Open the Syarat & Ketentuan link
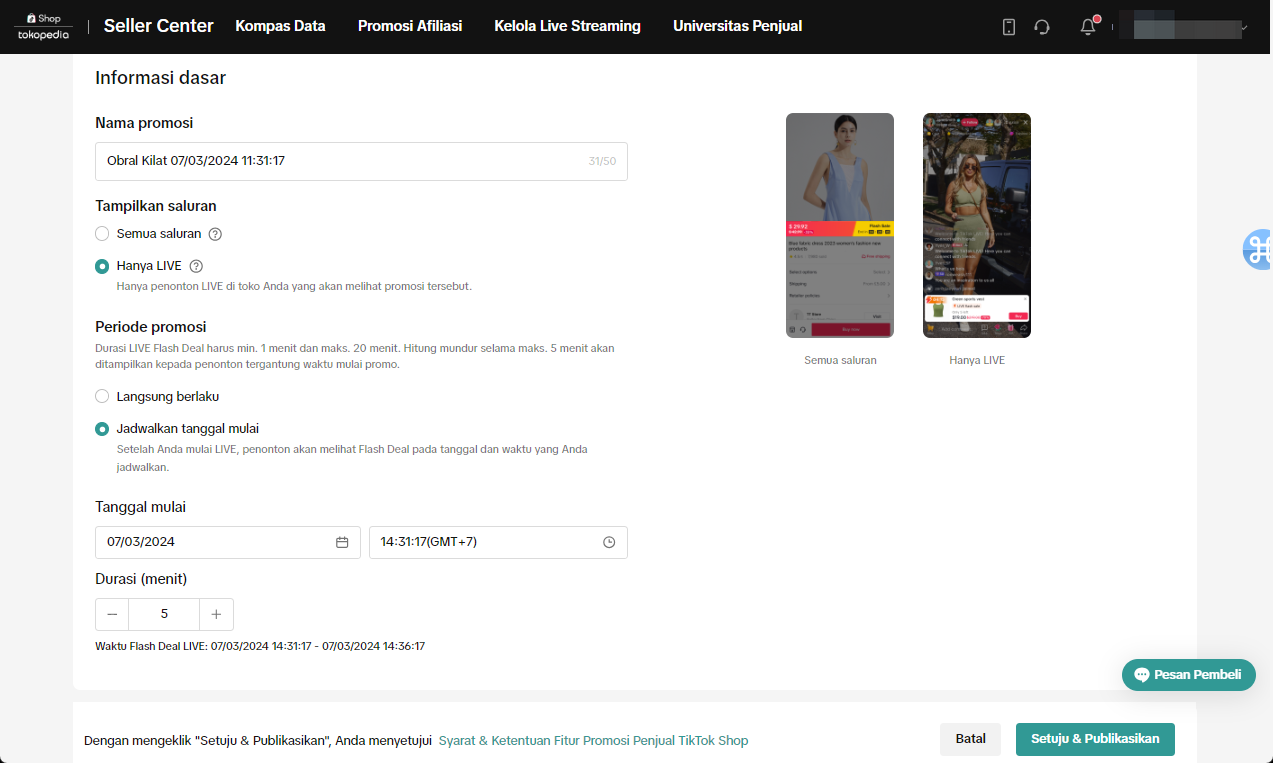The image size is (1273, 763). point(593,741)
